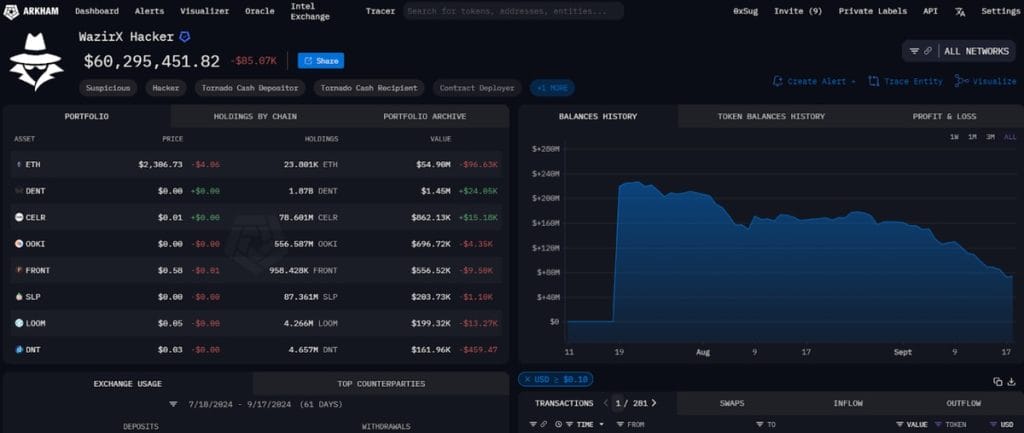Sort transactions by TIME column

[585, 425]
